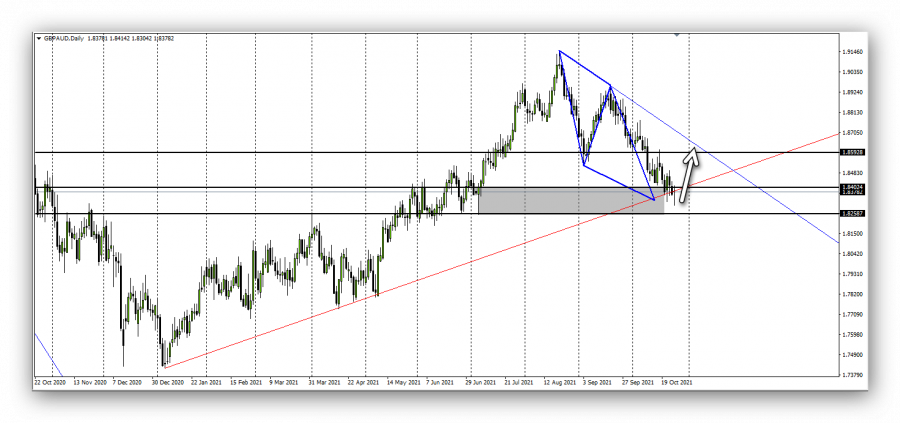The width and height of the screenshot is (900, 423).
Task: Click the 1.73790 price axis label
Action: pos(853,374)
